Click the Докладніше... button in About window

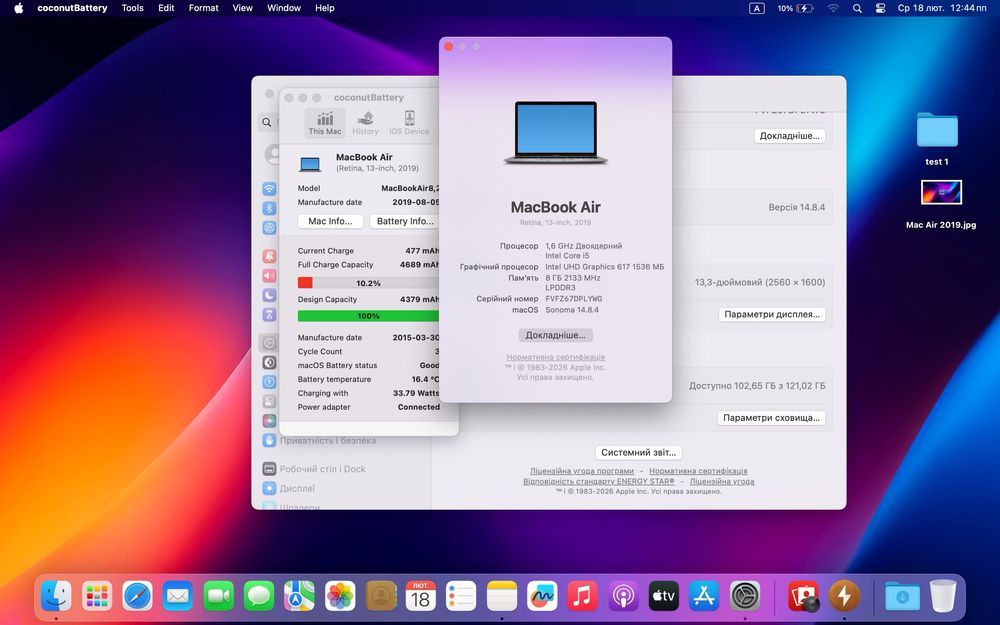tap(555, 335)
